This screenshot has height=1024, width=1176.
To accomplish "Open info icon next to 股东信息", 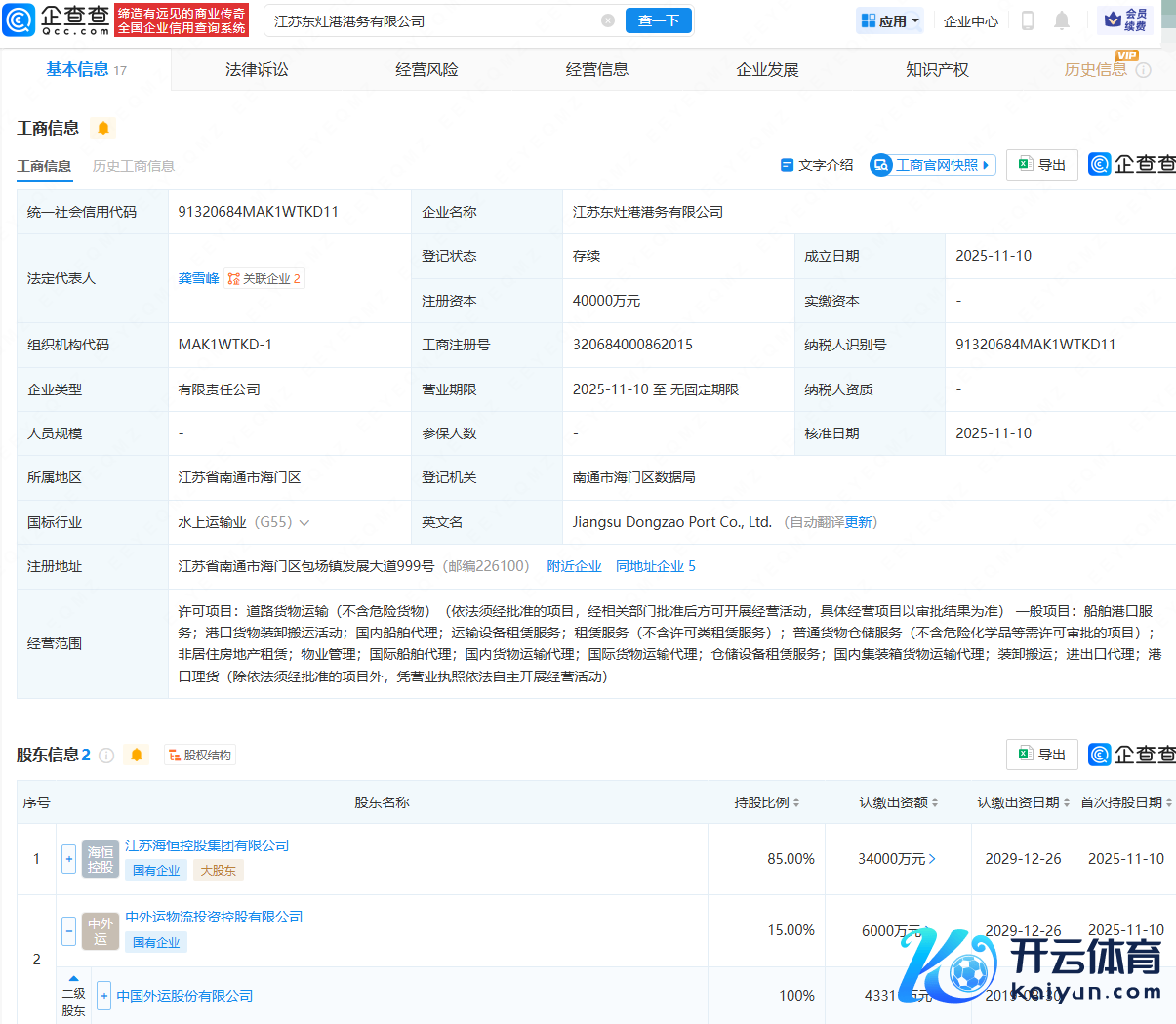I will [x=107, y=756].
